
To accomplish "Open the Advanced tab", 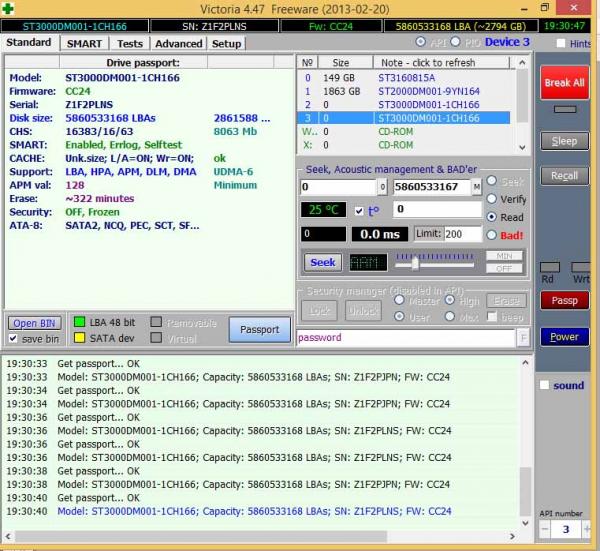I will (x=178, y=44).
